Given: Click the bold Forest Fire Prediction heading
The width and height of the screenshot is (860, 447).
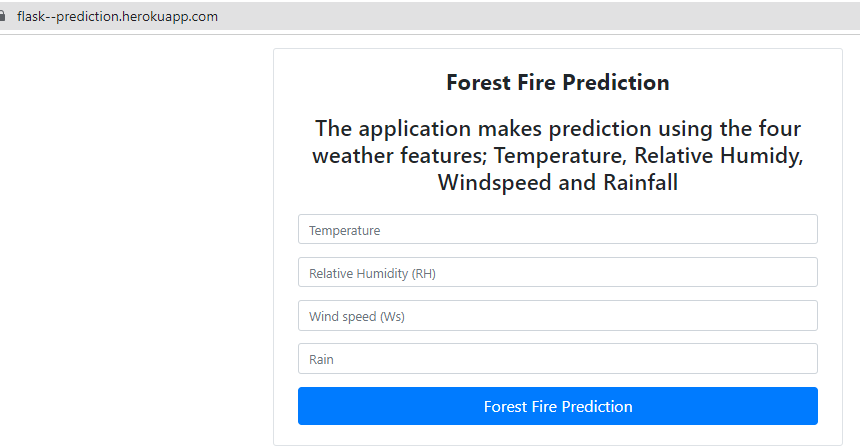Looking at the screenshot, I should click(x=558, y=82).
